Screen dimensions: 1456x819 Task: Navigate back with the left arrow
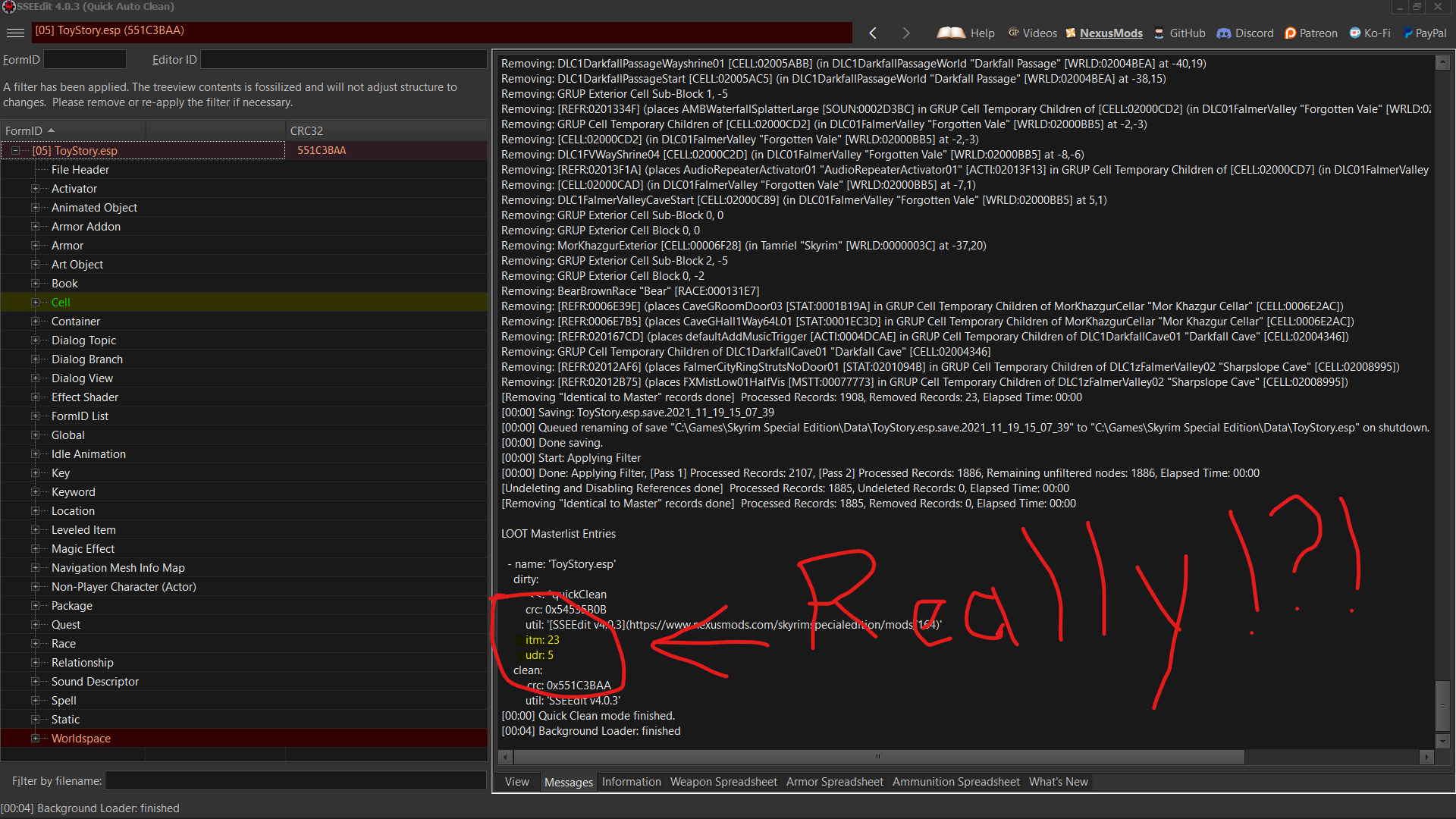tap(873, 33)
